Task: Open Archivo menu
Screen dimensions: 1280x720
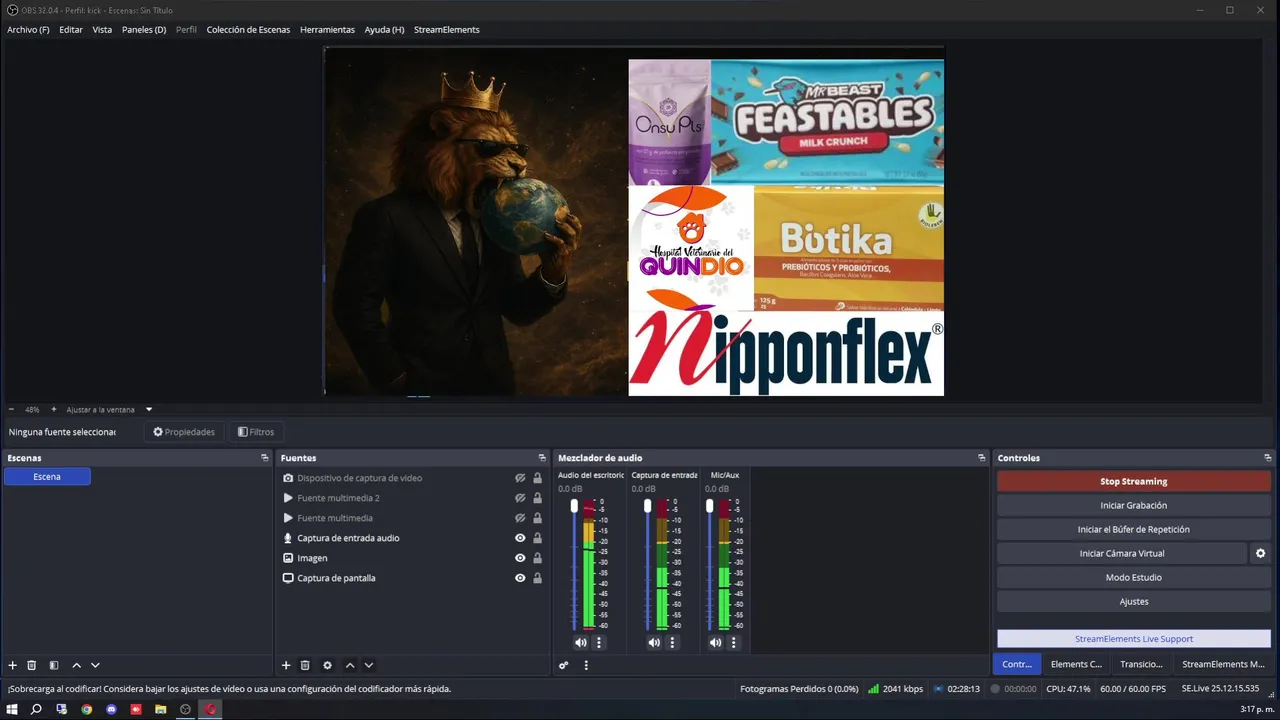Action: click(x=28, y=30)
